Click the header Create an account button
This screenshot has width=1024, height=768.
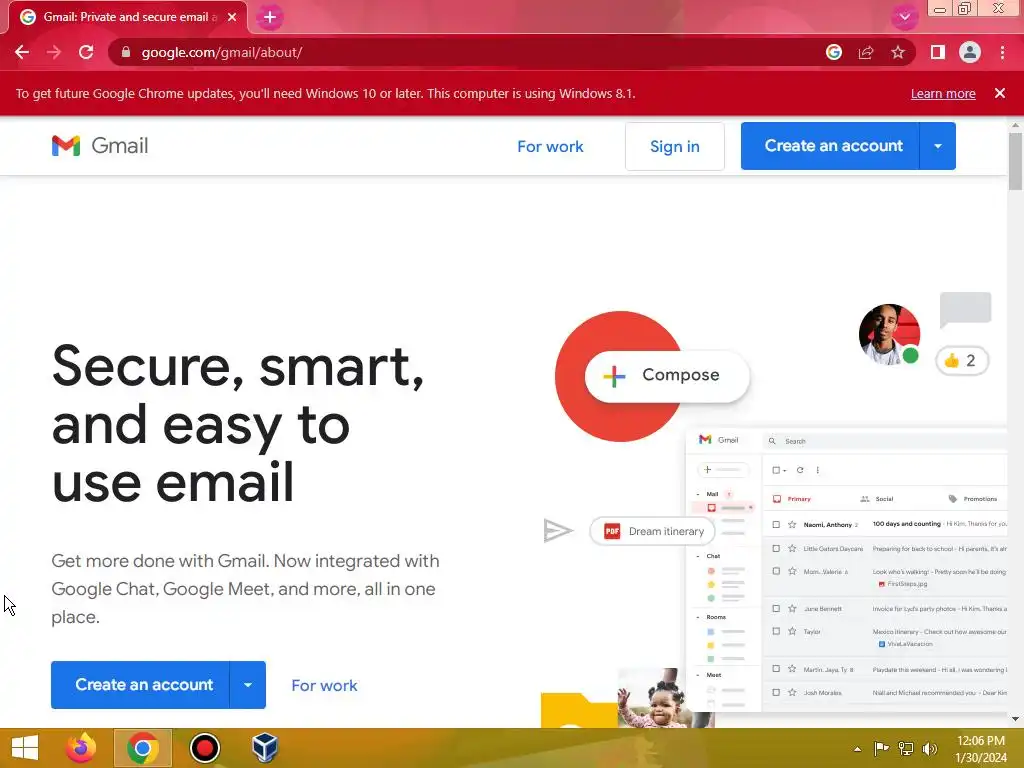(830, 146)
